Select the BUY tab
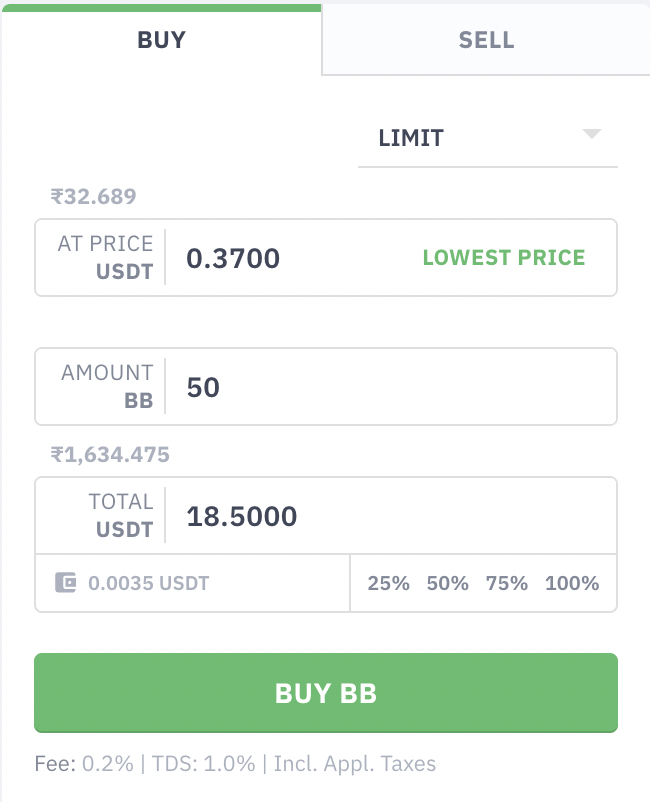Viewport: 650px width, 802px height. coord(162,40)
